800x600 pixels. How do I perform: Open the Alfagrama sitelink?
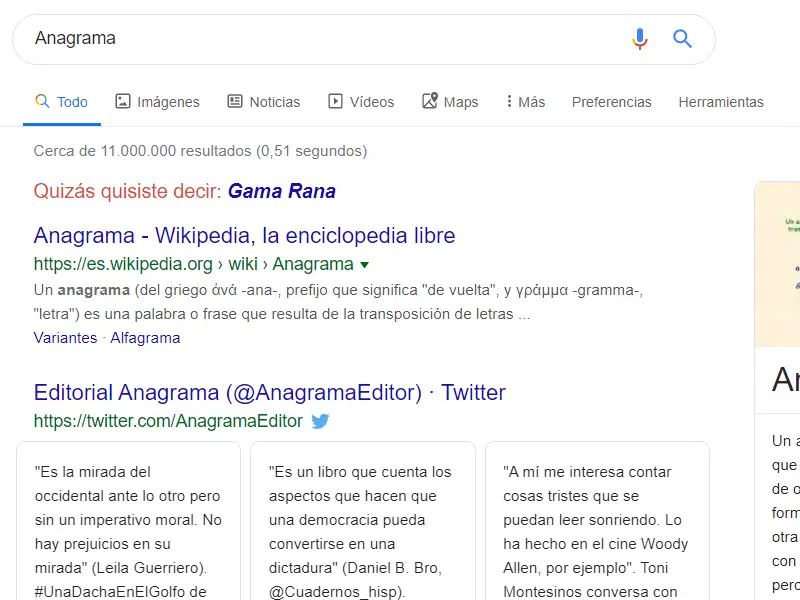tap(145, 338)
